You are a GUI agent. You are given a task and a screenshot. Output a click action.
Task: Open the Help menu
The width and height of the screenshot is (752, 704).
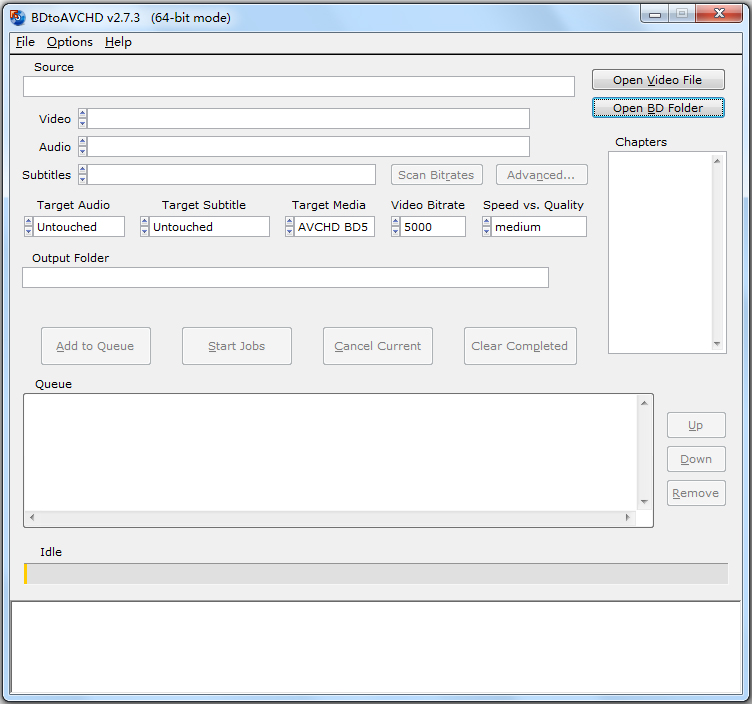(x=118, y=42)
